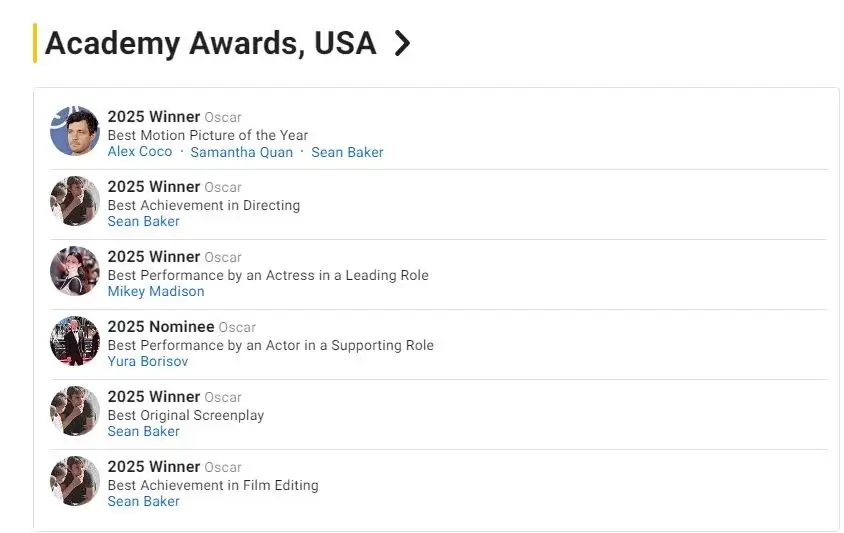
Task: Click the Yura Borisov nominee thumbnail
Action: point(75,341)
